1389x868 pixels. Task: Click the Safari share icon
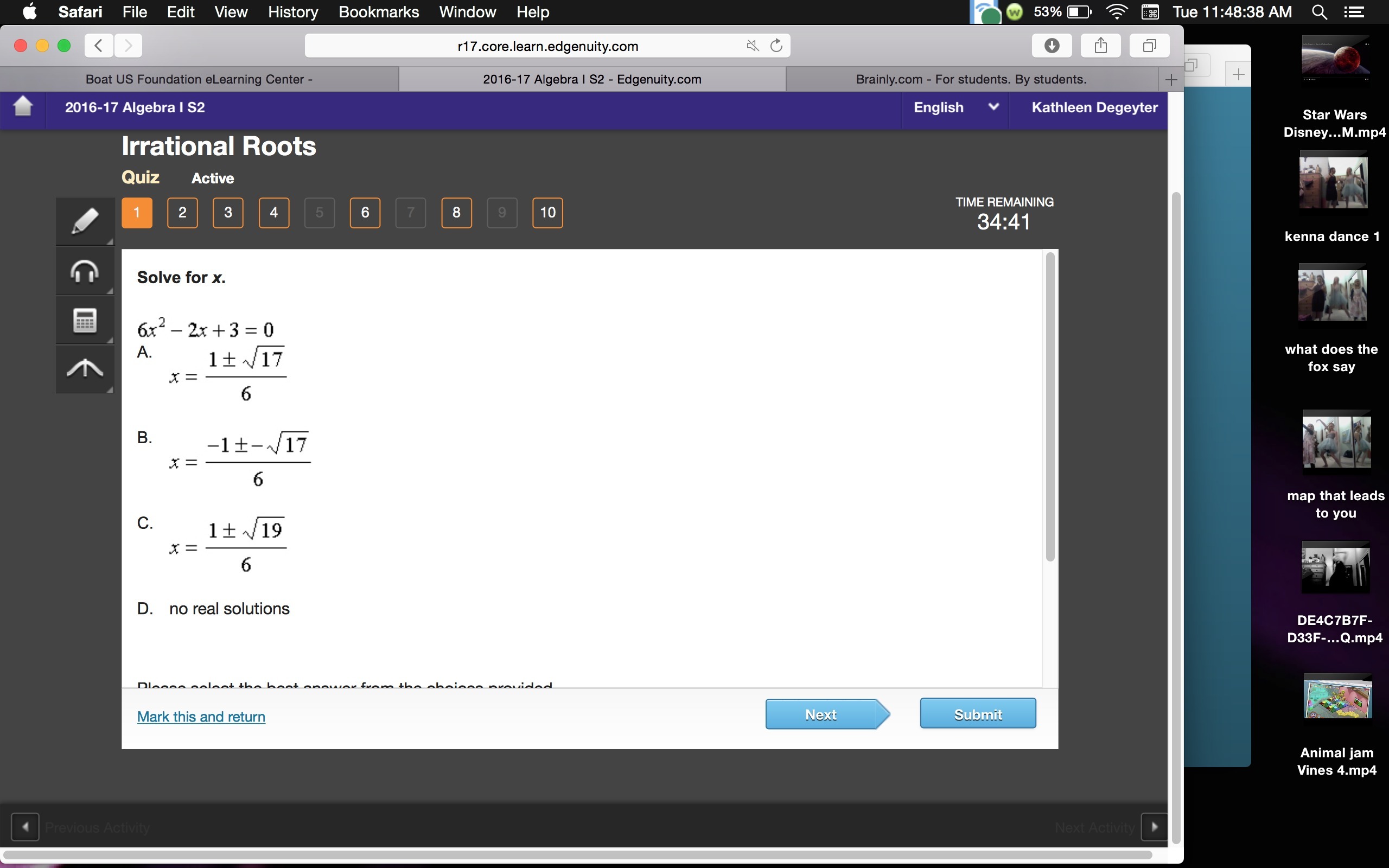coord(1100,46)
